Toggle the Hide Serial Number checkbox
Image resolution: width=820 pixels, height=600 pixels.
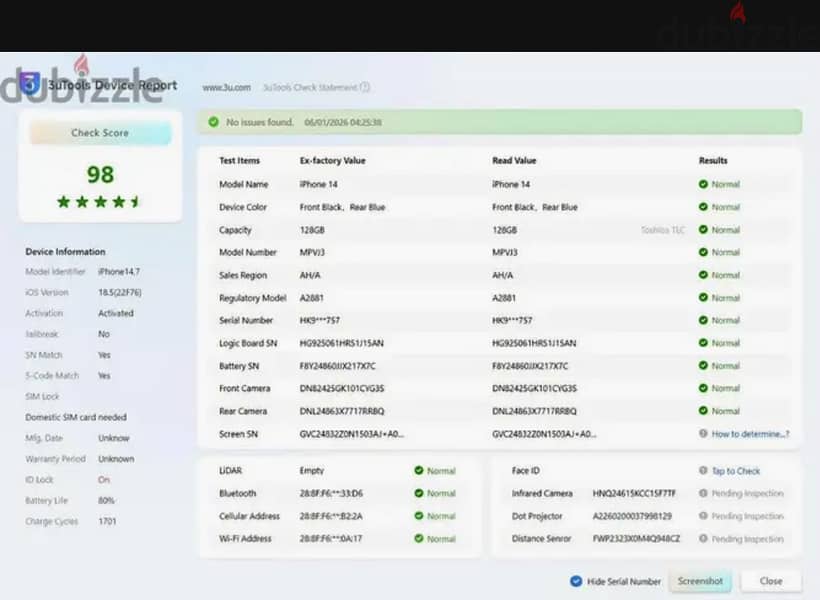pos(576,581)
